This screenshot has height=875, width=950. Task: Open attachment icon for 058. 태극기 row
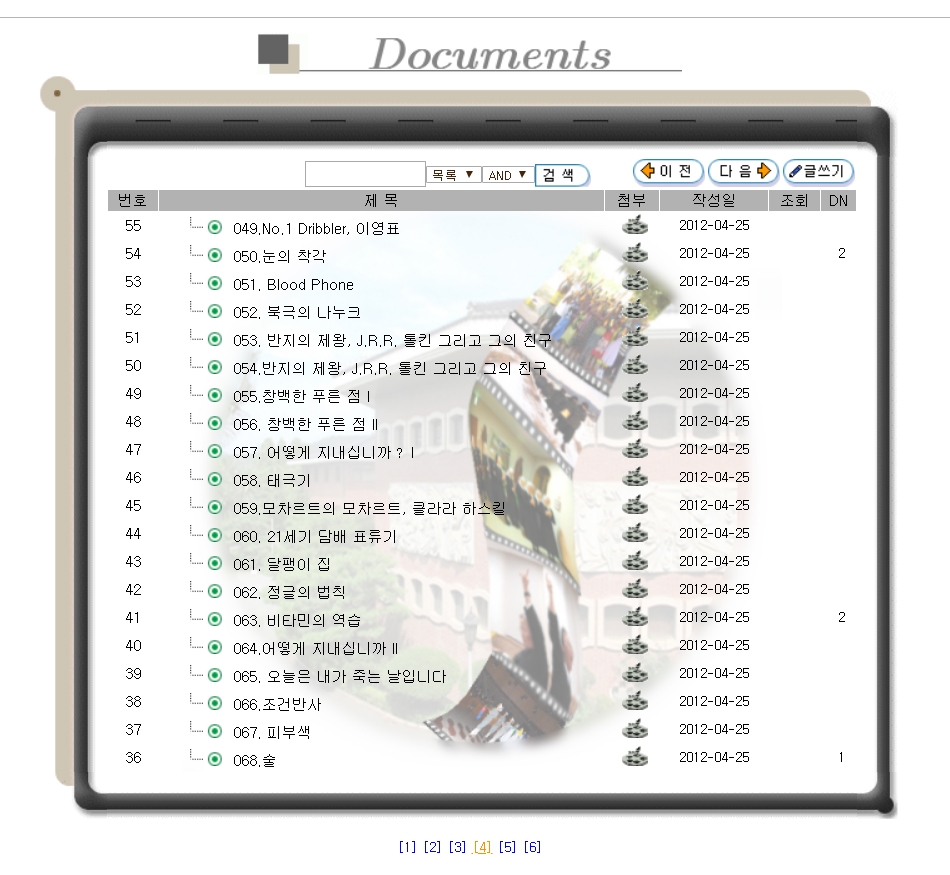pyautogui.click(x=635, y=477)
